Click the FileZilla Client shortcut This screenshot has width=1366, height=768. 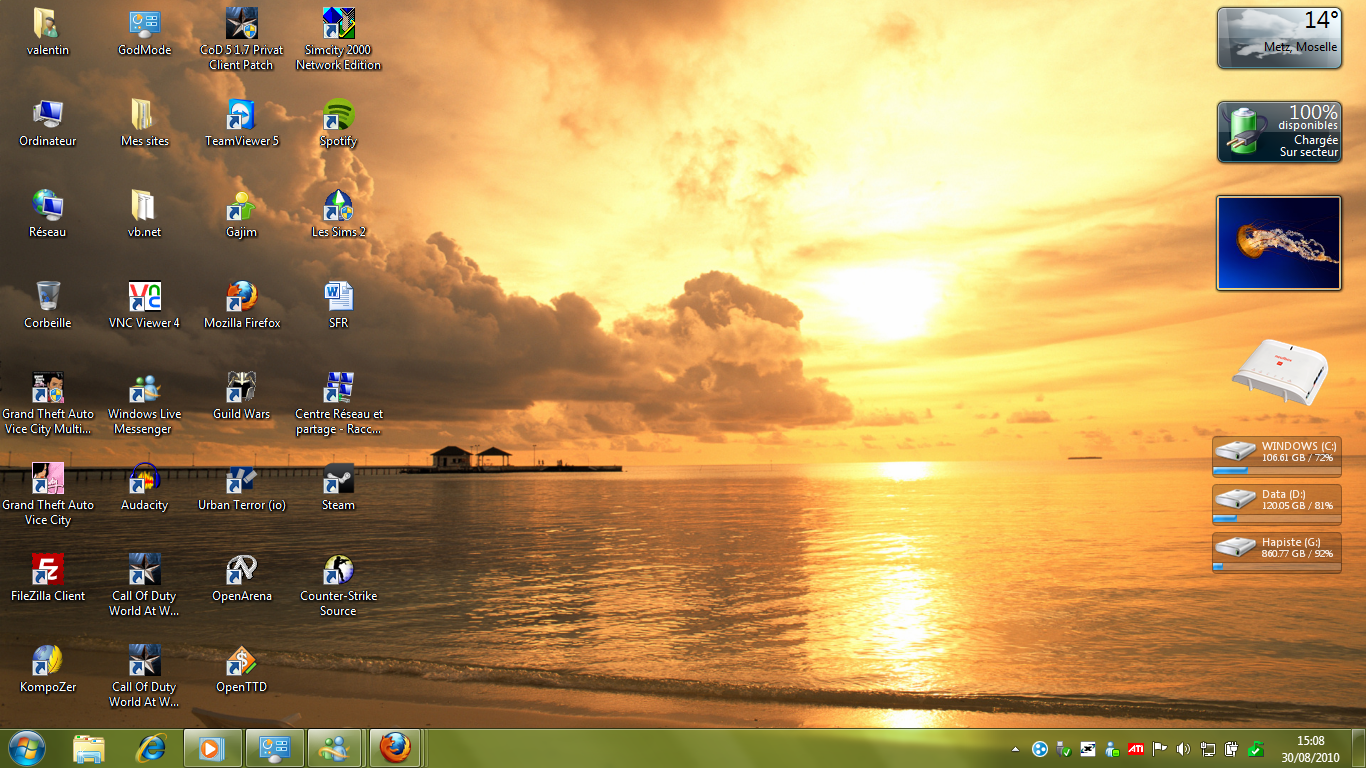tap(48, 571)
